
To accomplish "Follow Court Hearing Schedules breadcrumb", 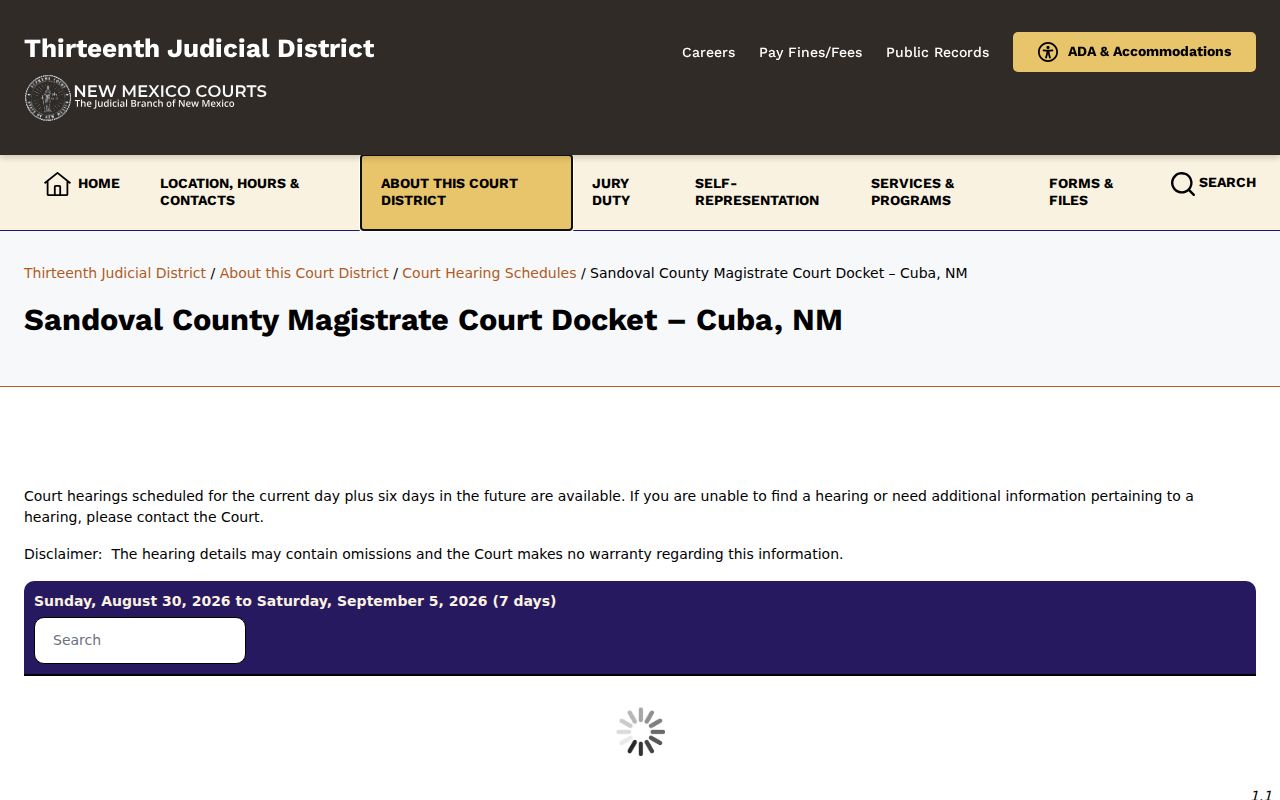I will click(x=489, y=273).
